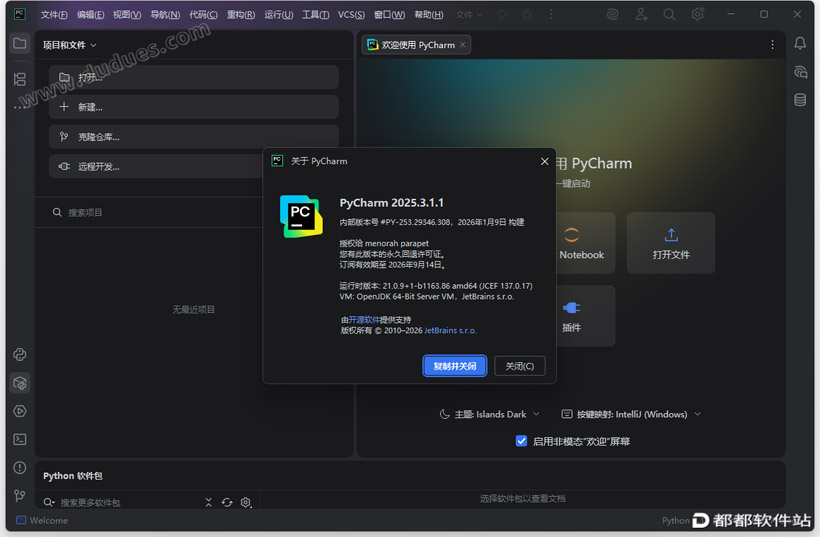Open the Database tool window
Screen dimensions: 820x537
(800, 99)
